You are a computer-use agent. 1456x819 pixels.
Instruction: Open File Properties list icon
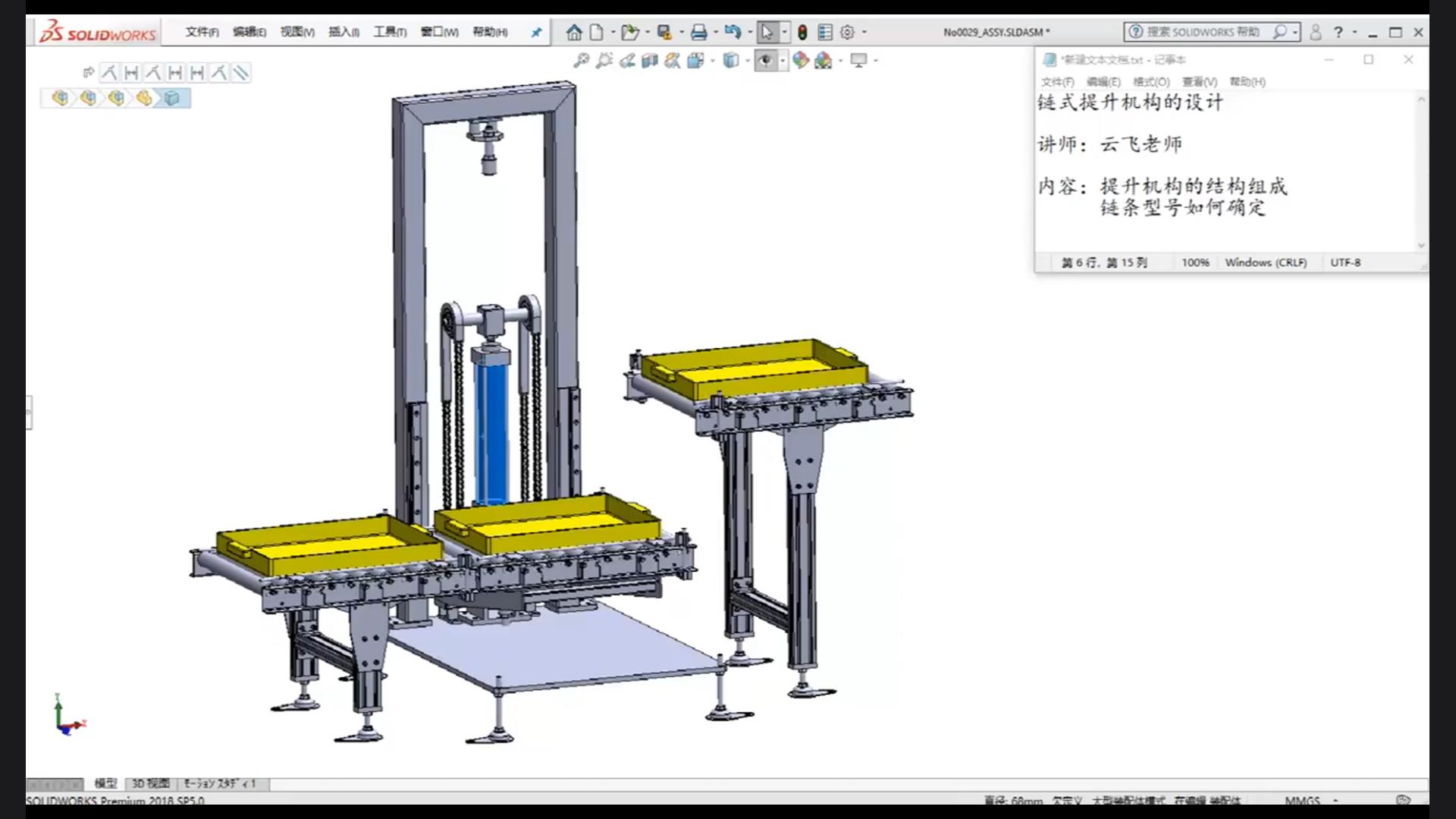pyautogui.click(x=825, y=32)
